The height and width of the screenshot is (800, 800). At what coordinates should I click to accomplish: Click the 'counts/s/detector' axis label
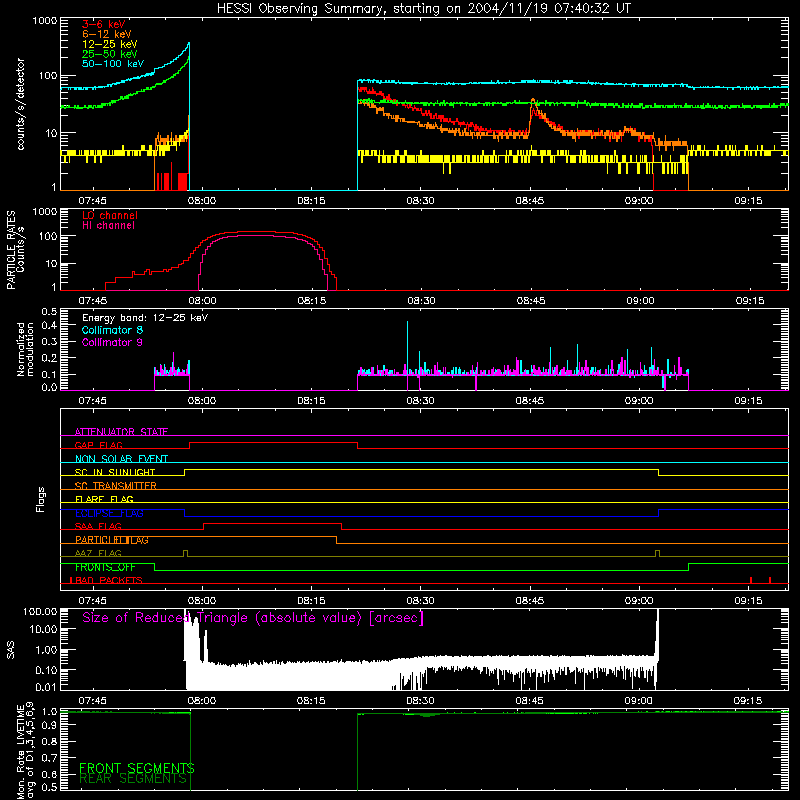coord(21,104)
